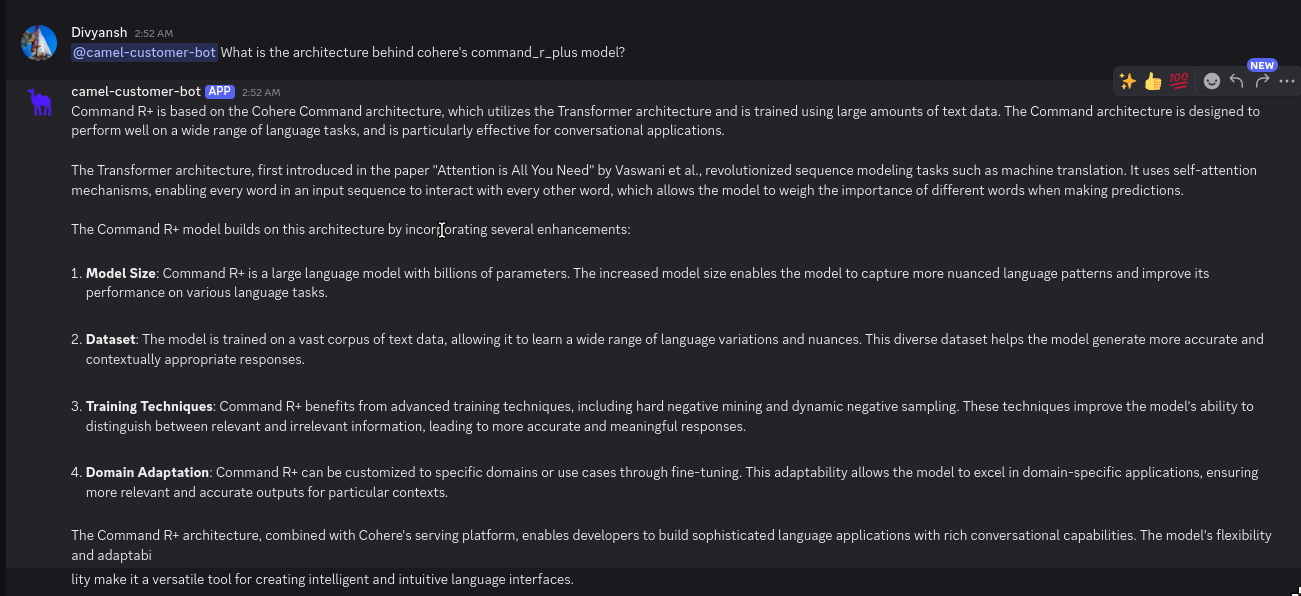Give the bot's message a thumbs up reaction

(x=1153, y=81)
